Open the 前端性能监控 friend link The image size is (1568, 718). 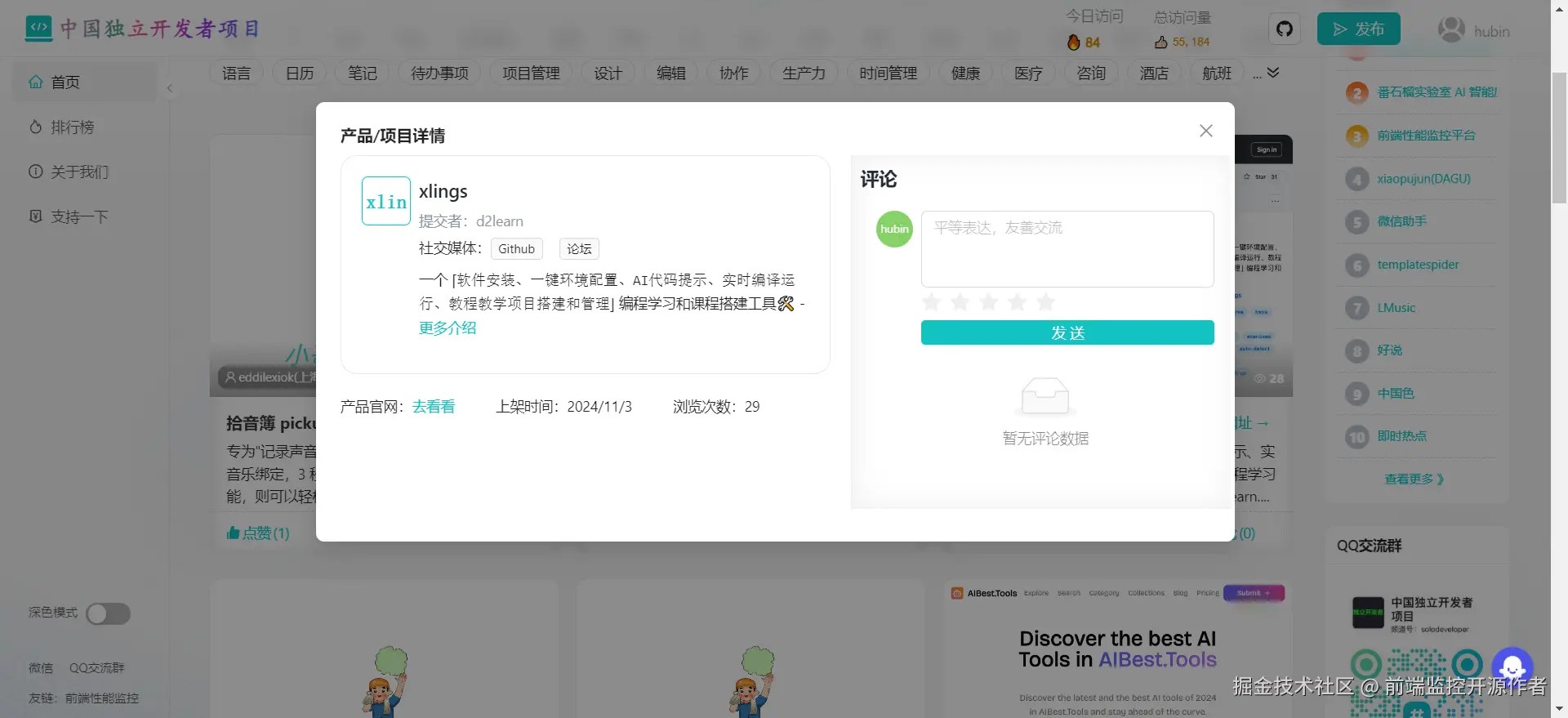(x=102, y=698)
